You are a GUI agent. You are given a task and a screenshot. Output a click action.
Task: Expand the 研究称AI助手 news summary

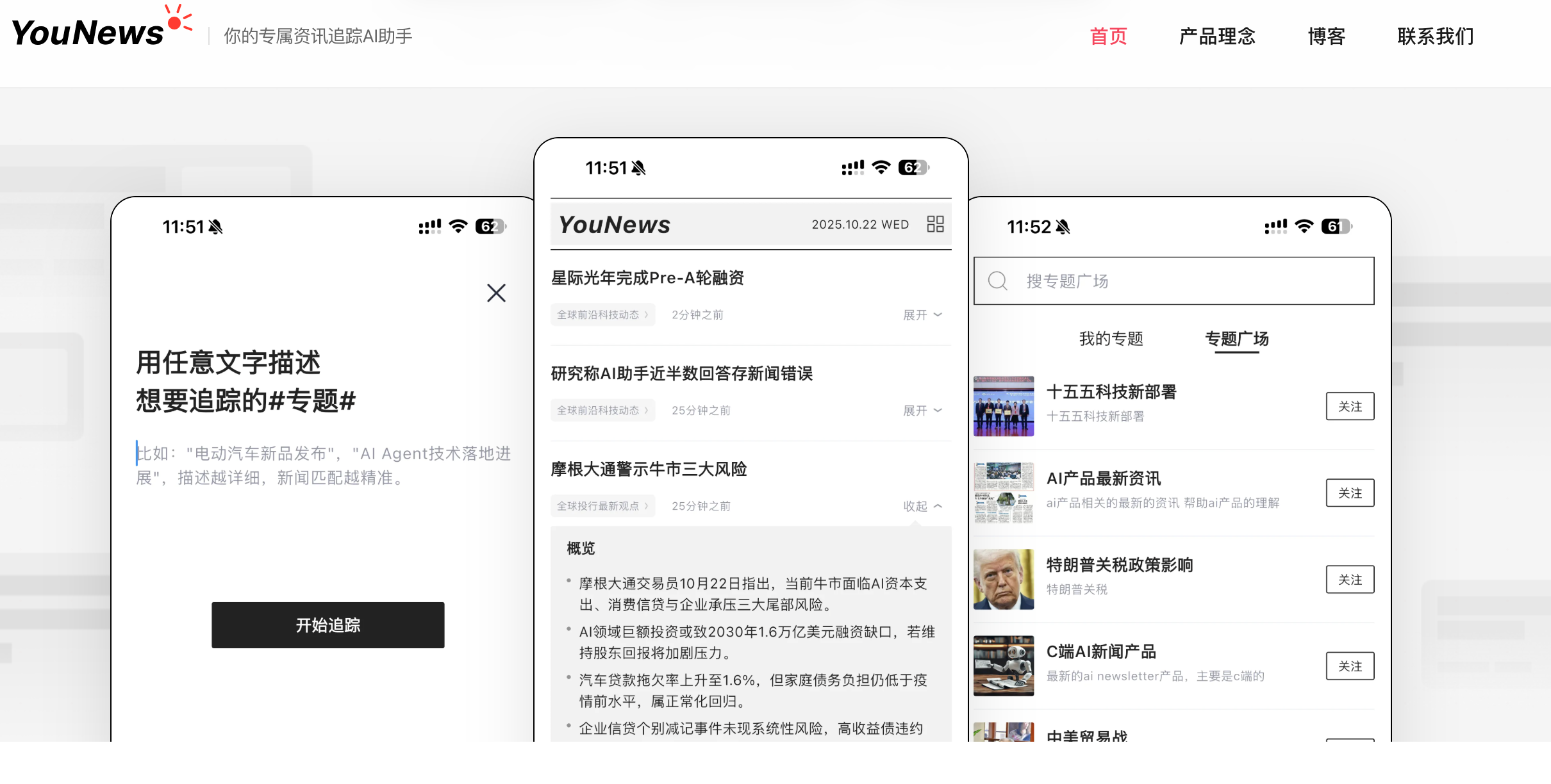922,410
